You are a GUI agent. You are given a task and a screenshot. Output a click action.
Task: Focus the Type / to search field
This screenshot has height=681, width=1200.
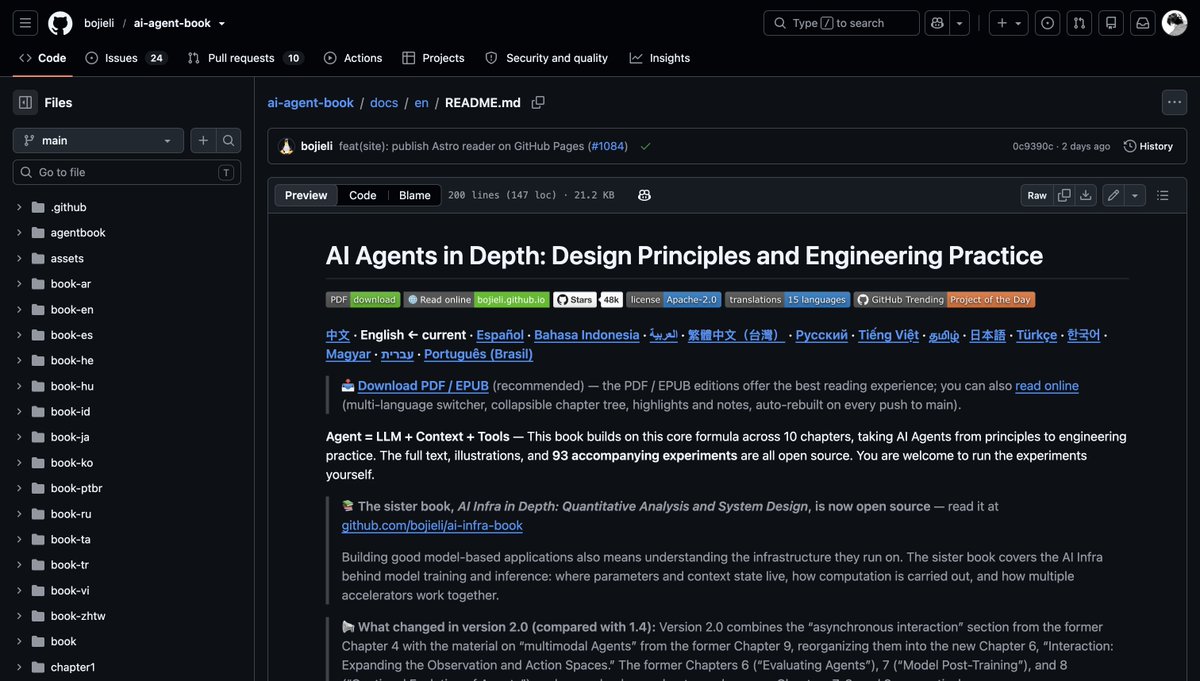(841, 23)
